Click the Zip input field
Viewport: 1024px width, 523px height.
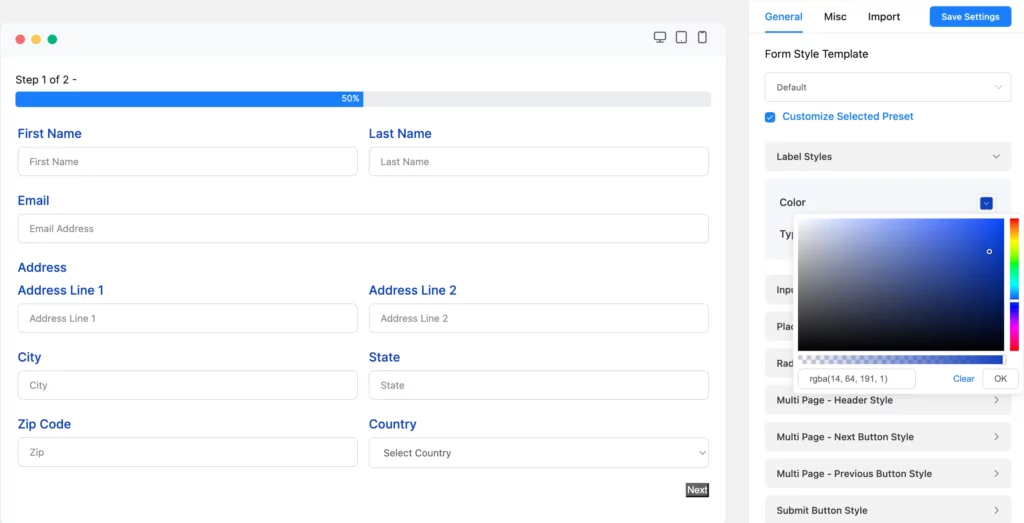coord(187,452)
